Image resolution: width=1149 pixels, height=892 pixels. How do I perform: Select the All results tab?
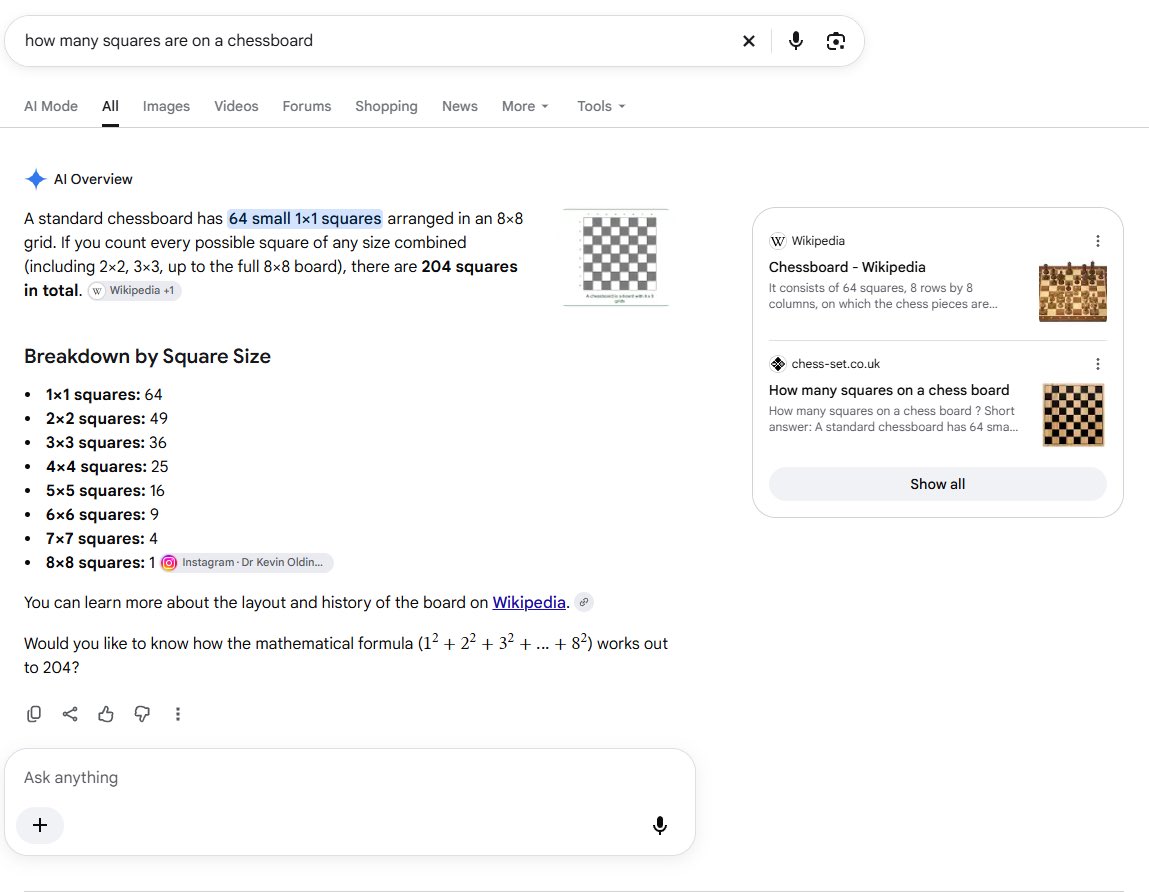point(110,106)
